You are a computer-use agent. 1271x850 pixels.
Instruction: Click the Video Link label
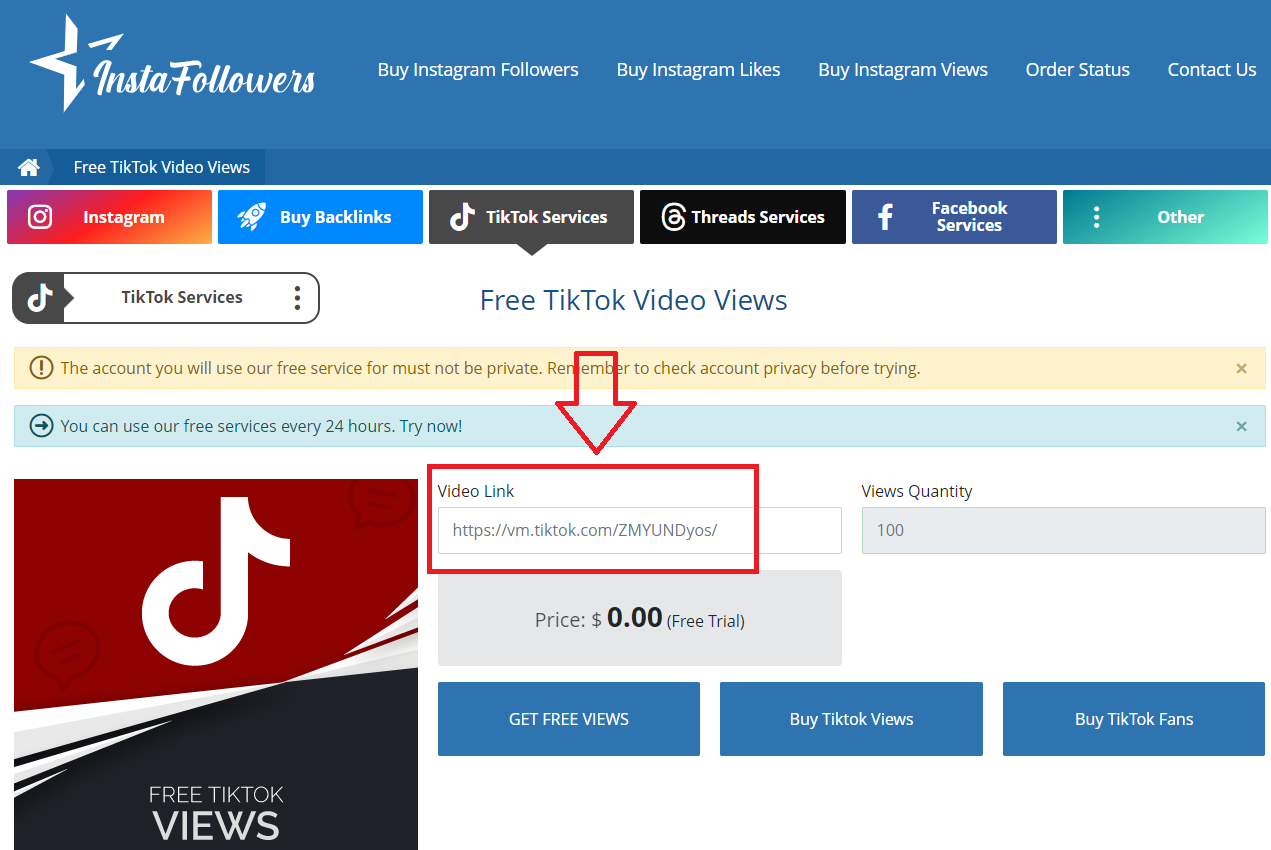(476, 491)
